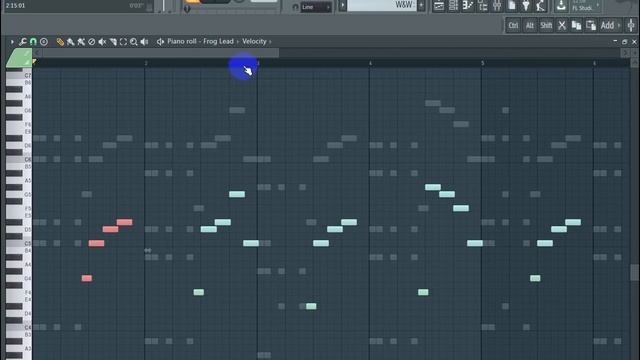Open the Piano roll view button
The height and width of the screenshot is (360, 640).
pyautogui.click(x=468, y=6)
